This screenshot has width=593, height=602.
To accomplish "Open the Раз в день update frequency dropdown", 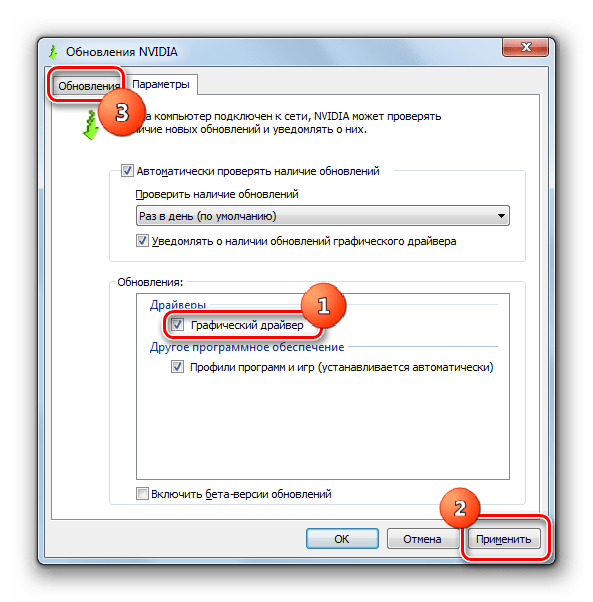I will 323,216.
